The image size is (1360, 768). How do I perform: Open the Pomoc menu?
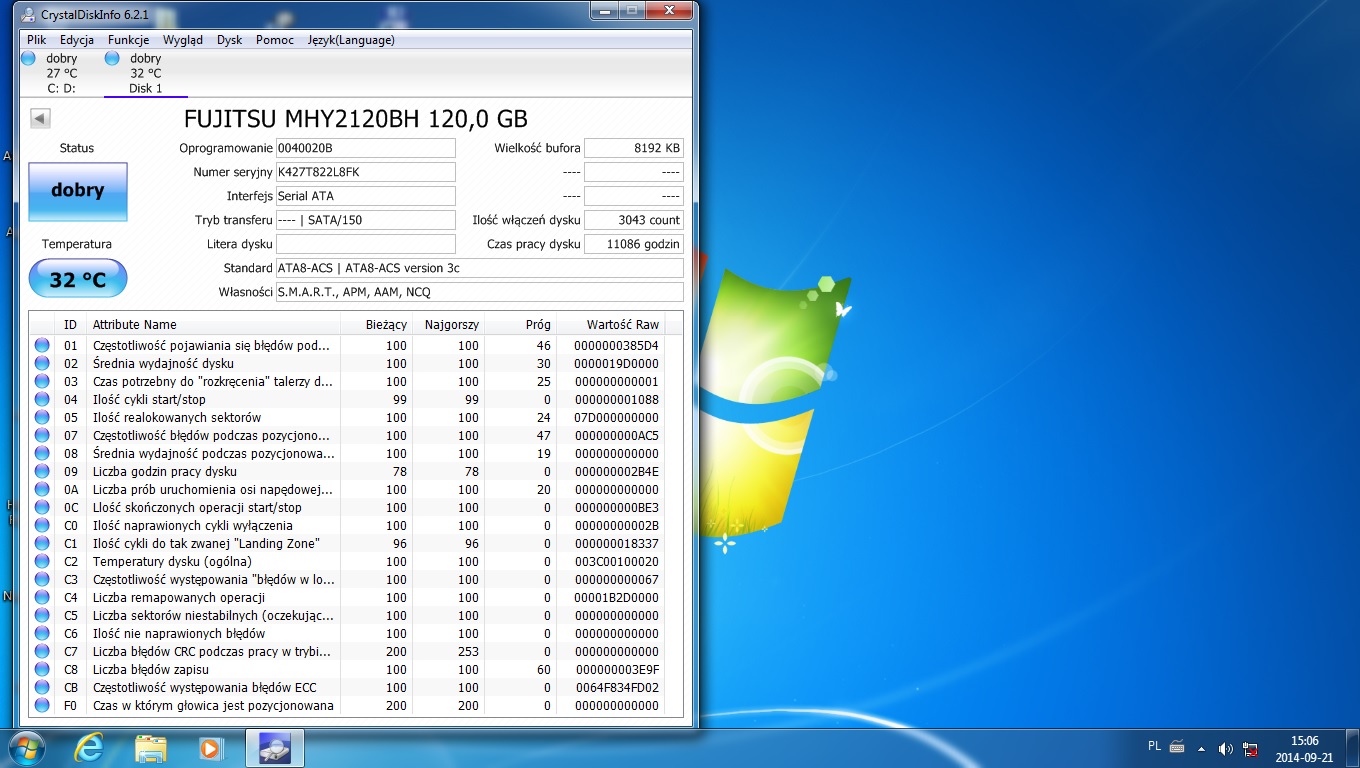275,40
